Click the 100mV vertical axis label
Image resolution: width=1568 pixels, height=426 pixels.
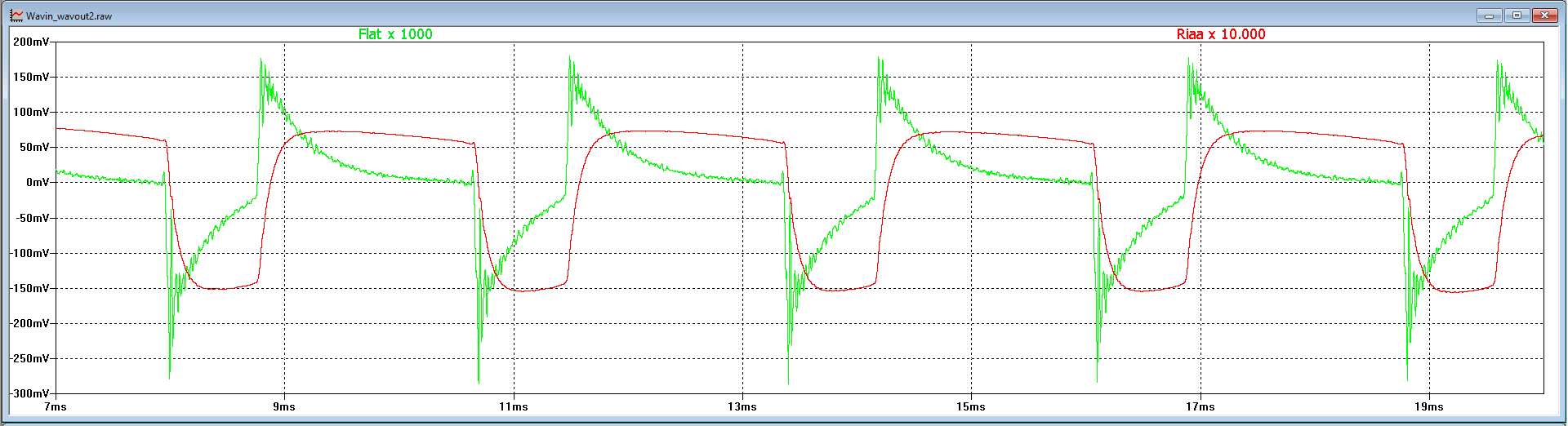pos(31,112)
